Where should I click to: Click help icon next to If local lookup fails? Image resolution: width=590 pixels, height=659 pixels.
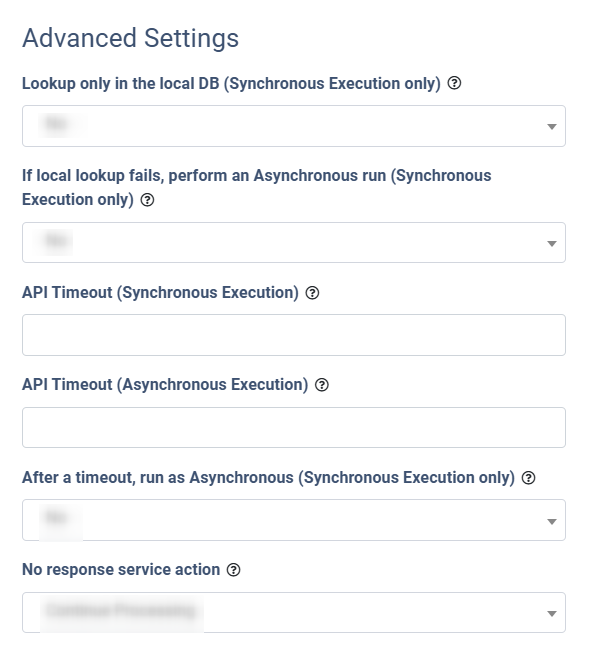[147, 200]
